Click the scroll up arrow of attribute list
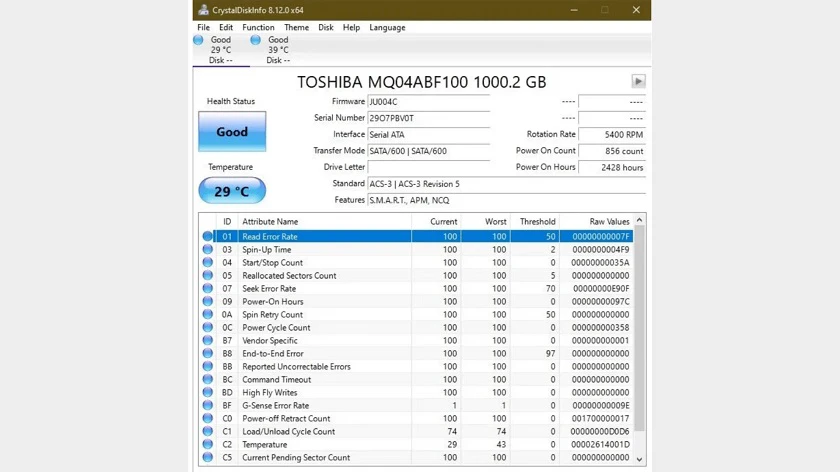 tap(639, 220)
